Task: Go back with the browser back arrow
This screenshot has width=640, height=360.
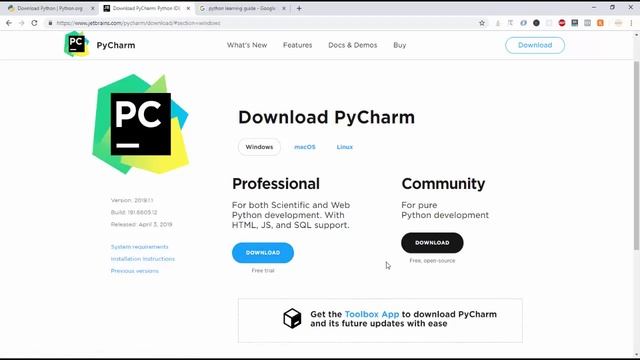Action: coord(9,23)
